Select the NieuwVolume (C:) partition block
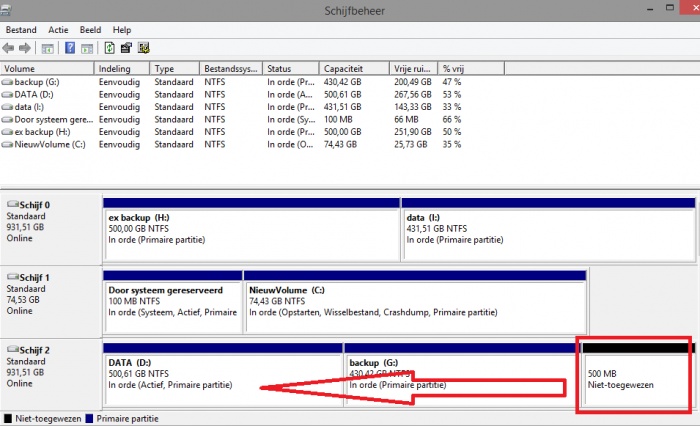The width and height of the screenshot is (700, 426). [415, 302]
